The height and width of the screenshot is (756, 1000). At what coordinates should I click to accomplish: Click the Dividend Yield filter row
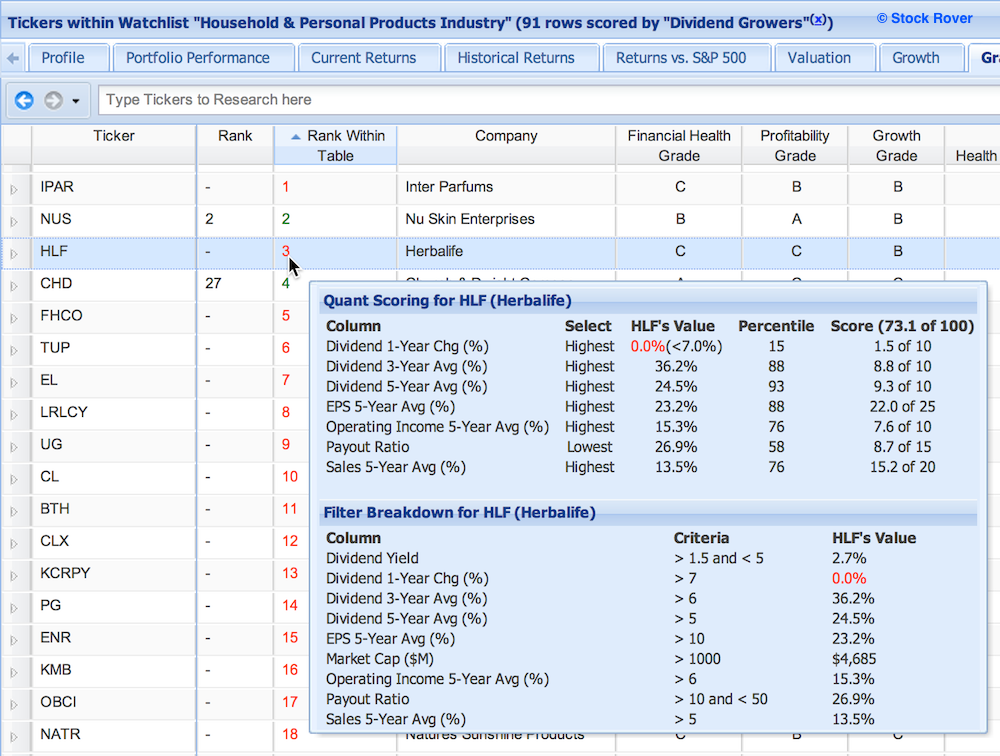[649, 558]
